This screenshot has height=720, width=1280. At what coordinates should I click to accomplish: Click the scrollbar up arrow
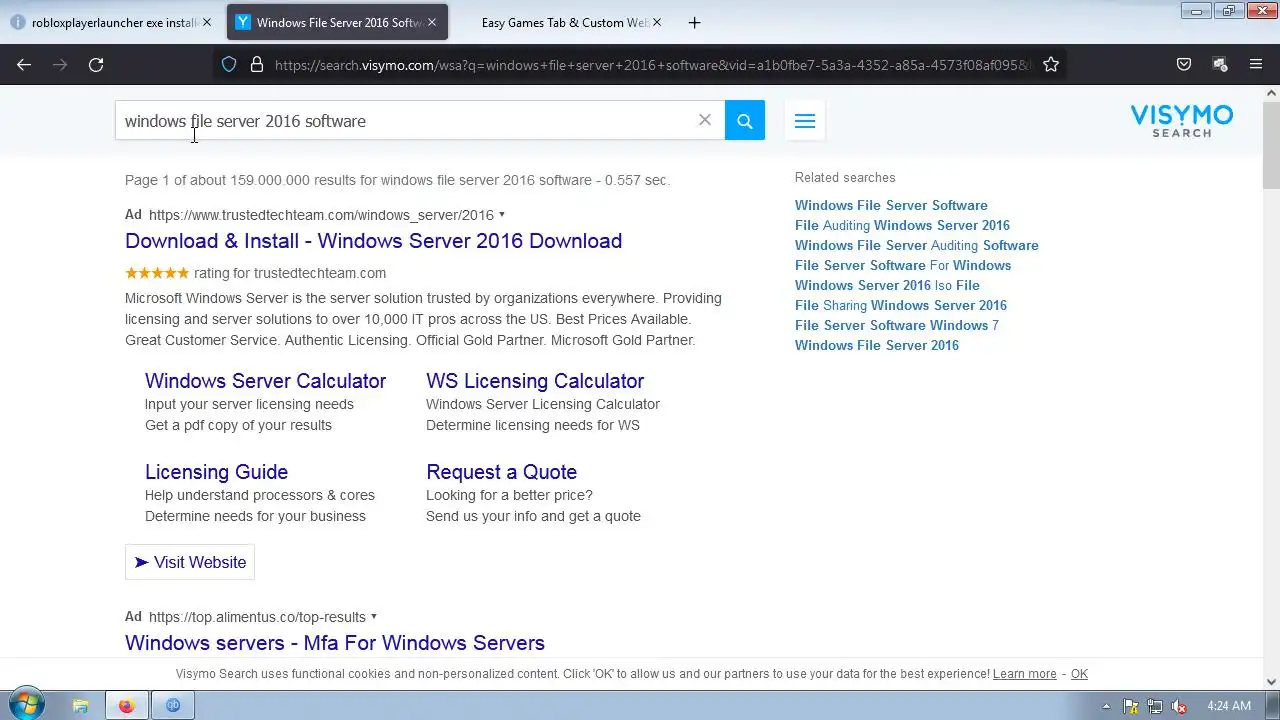(1271, 93)
